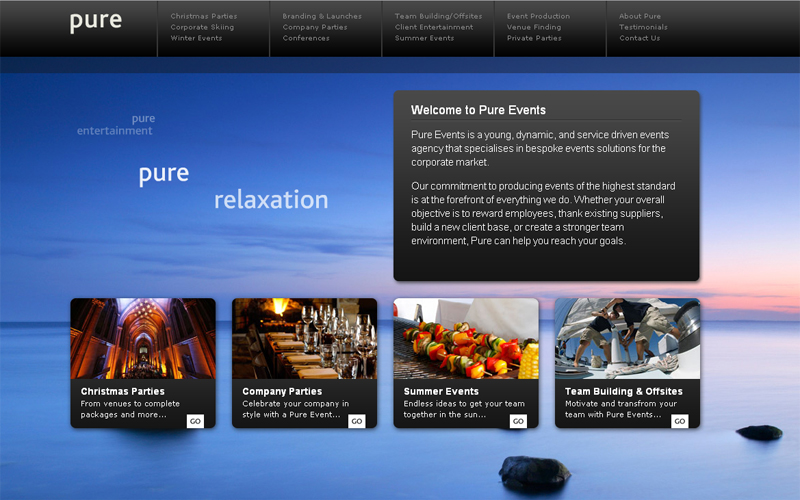Open the Conferences menu link
The height and width of the screenshot is (500, 800).
pos(306,38)
